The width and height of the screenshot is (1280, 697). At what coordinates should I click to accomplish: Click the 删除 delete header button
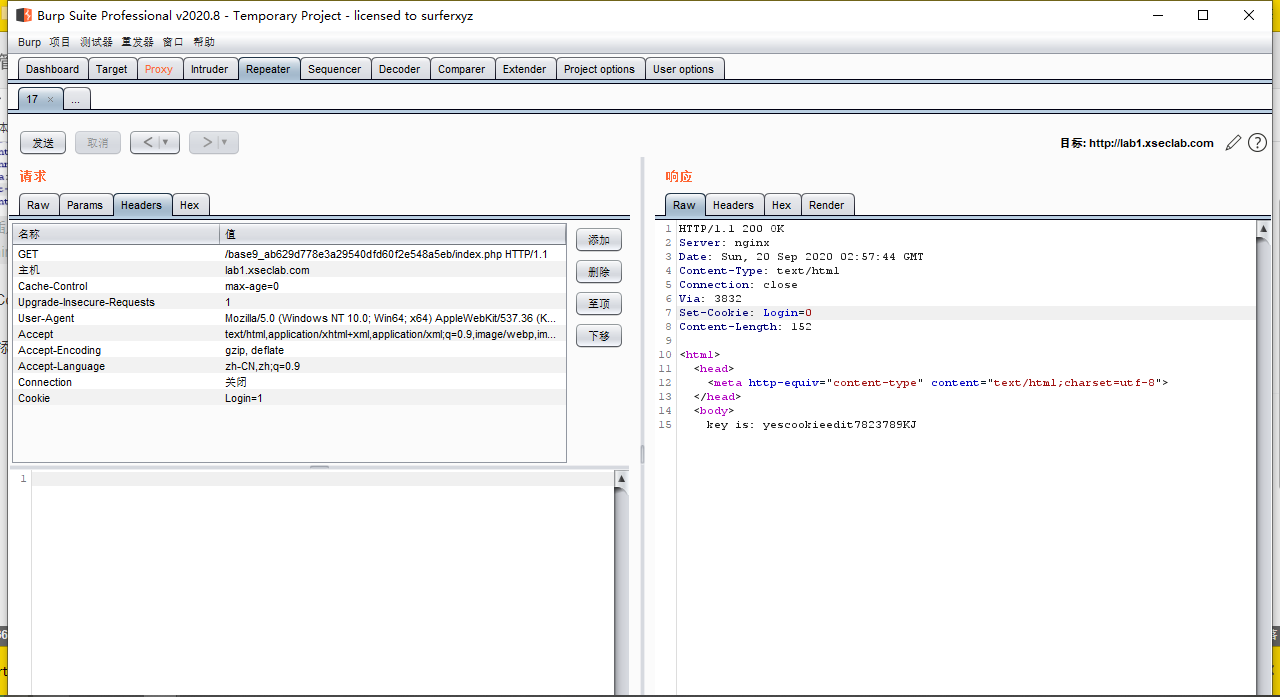pos(599,272)
